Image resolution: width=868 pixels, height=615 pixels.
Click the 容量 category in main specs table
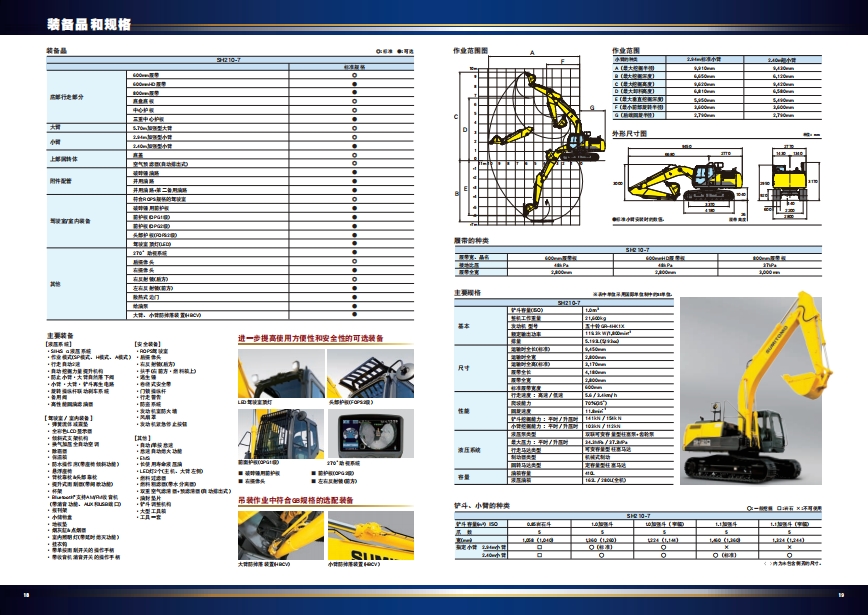click(x=463, y=477)
